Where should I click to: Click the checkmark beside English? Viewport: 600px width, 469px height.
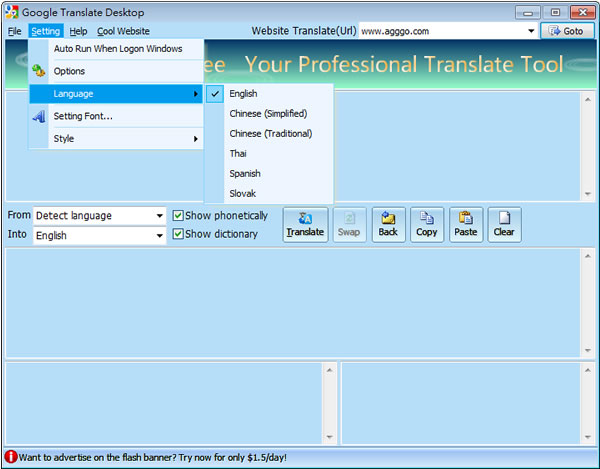point(215,94)
